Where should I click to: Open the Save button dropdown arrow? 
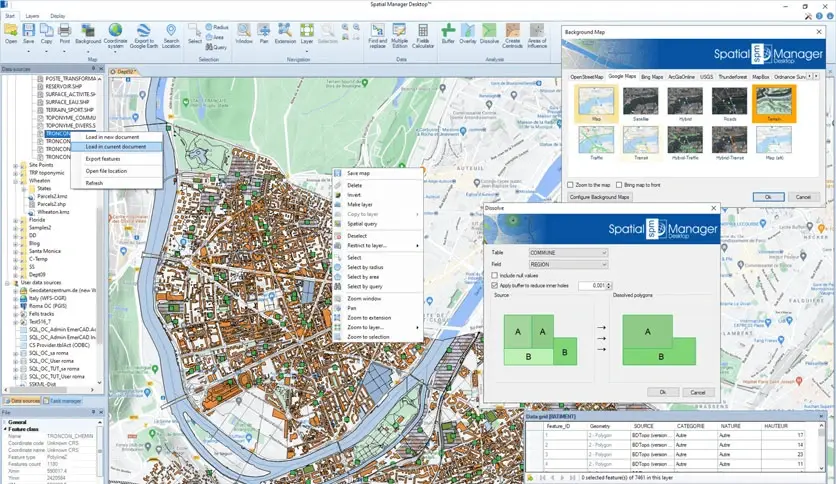pos(29,51)
